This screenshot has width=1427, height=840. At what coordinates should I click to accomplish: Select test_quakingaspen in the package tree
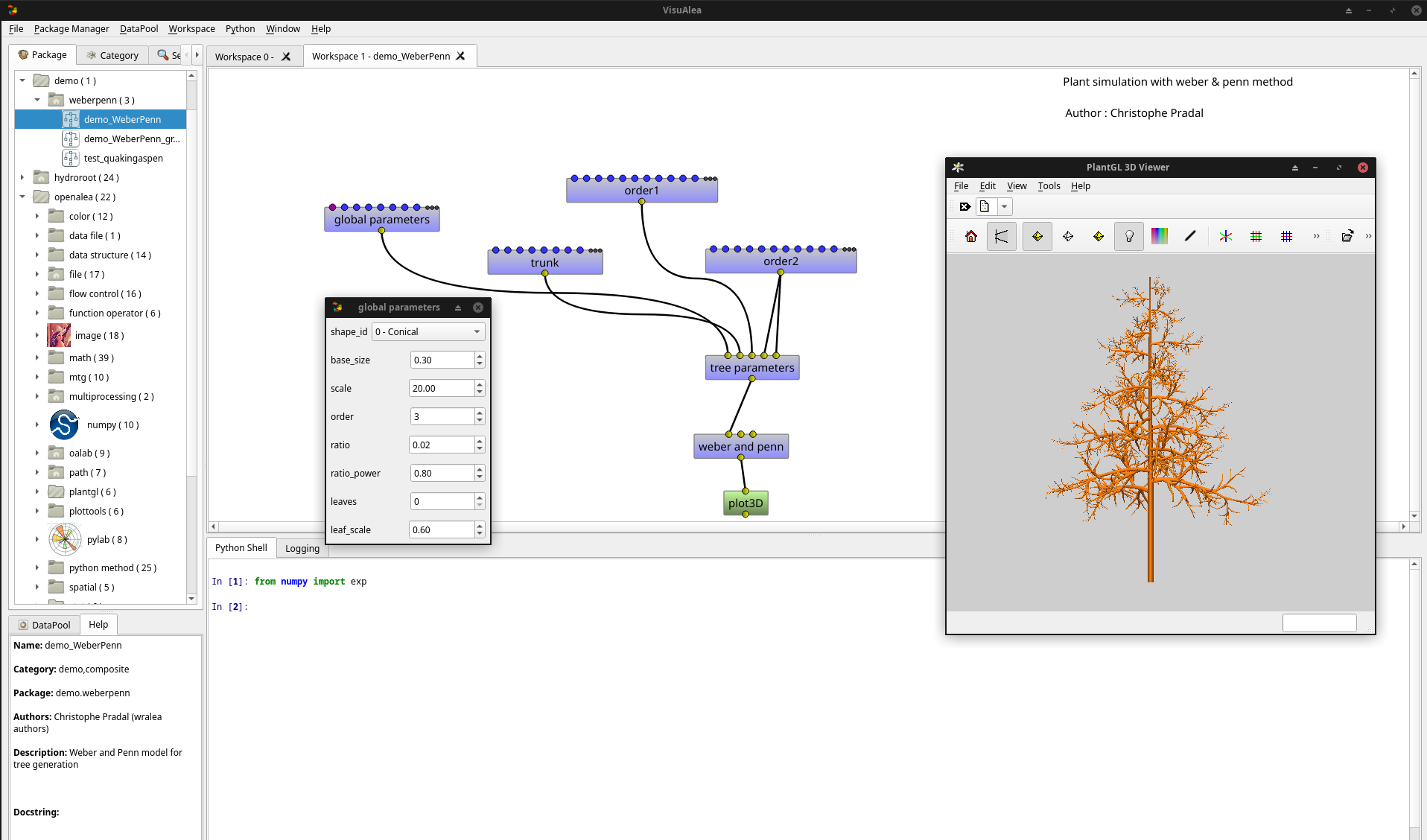pos(123,159)
